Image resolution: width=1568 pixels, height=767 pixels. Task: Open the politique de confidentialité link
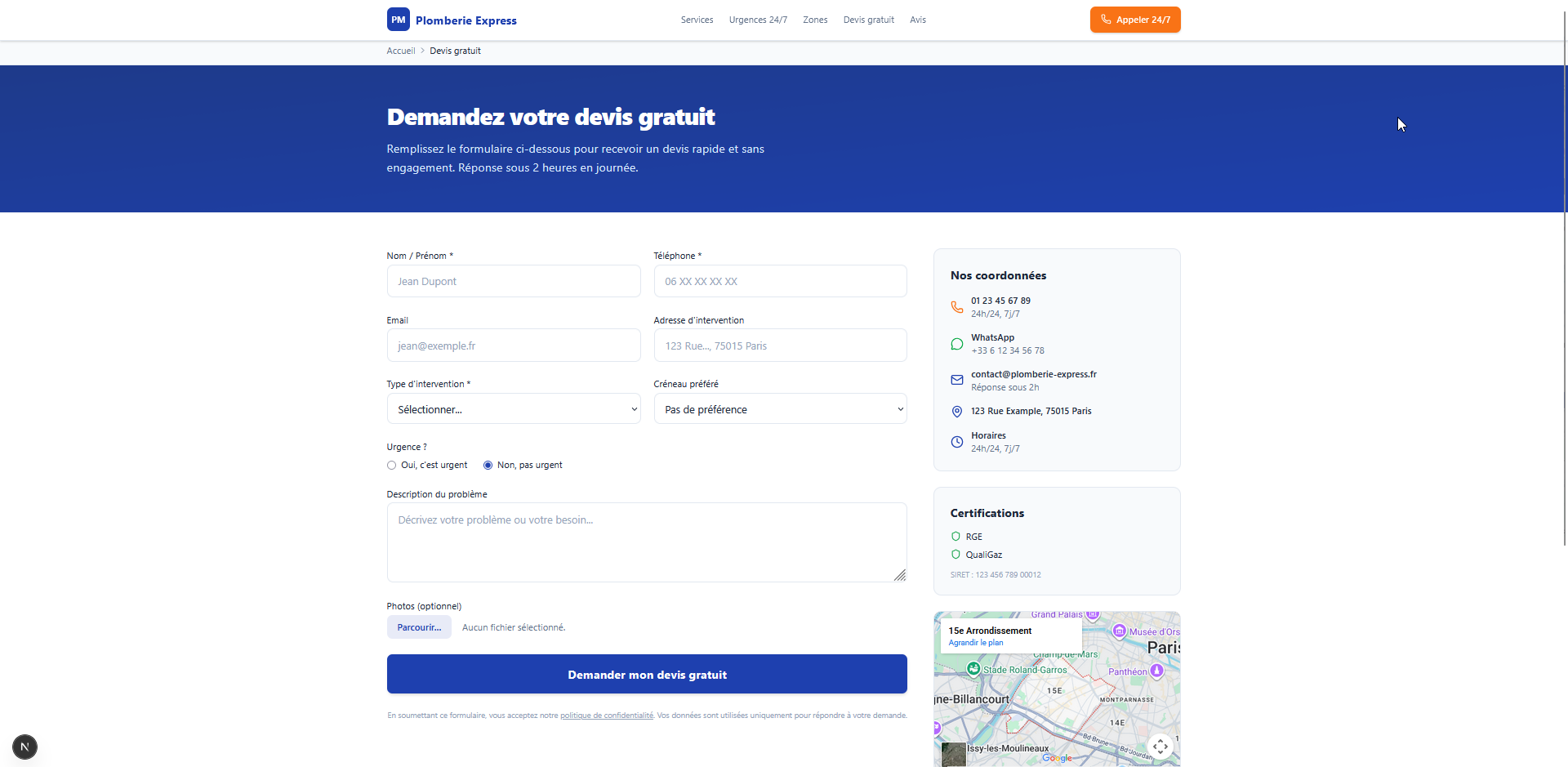606,716
